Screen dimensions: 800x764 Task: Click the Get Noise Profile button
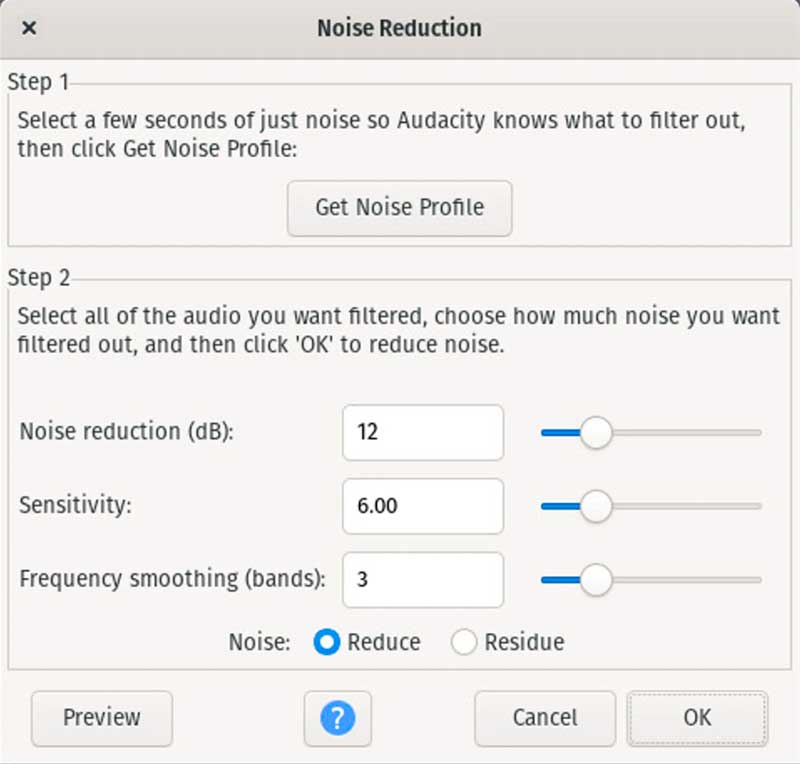399,208
